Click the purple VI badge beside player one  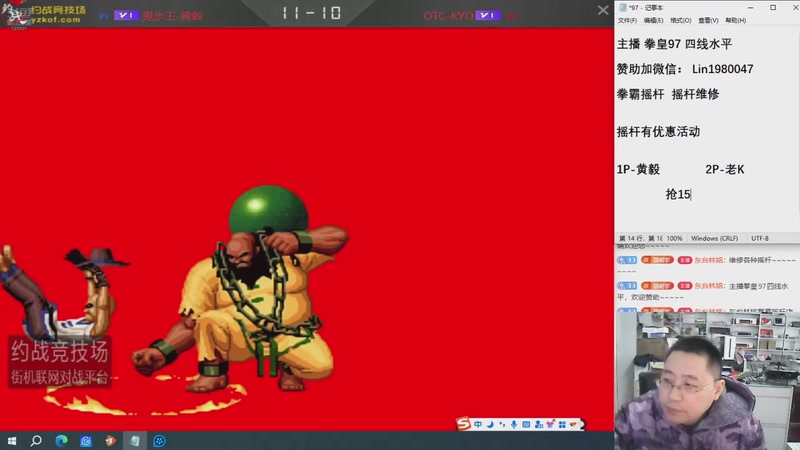click(x=126, y=15)
